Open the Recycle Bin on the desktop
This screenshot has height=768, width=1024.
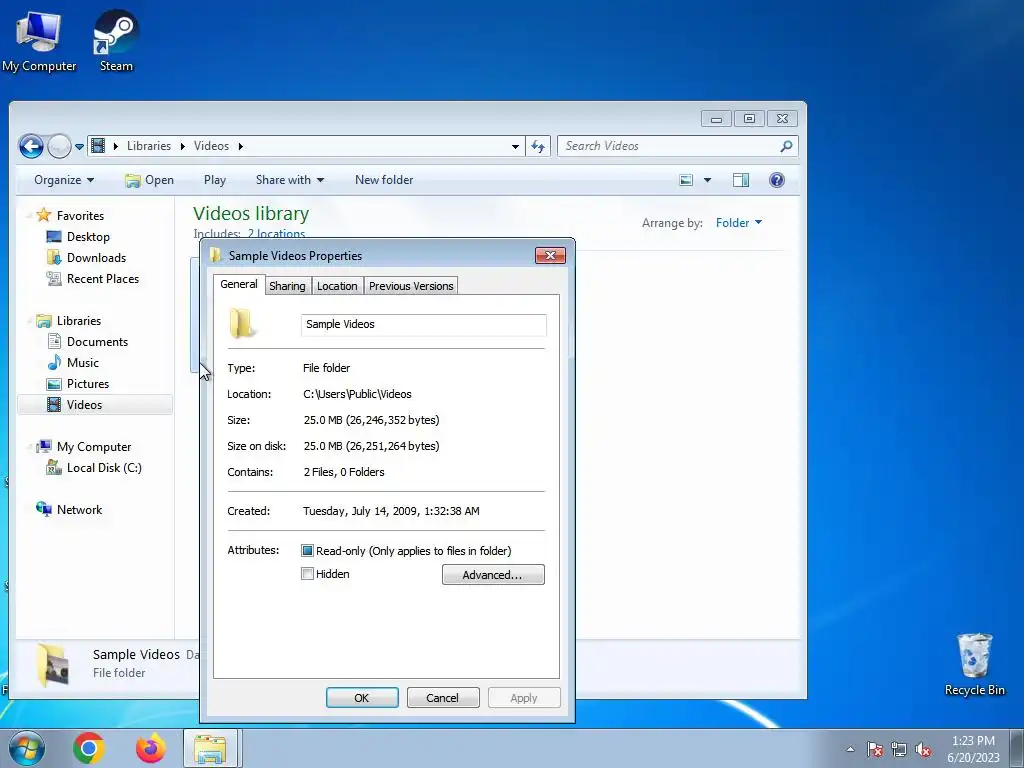974,664
